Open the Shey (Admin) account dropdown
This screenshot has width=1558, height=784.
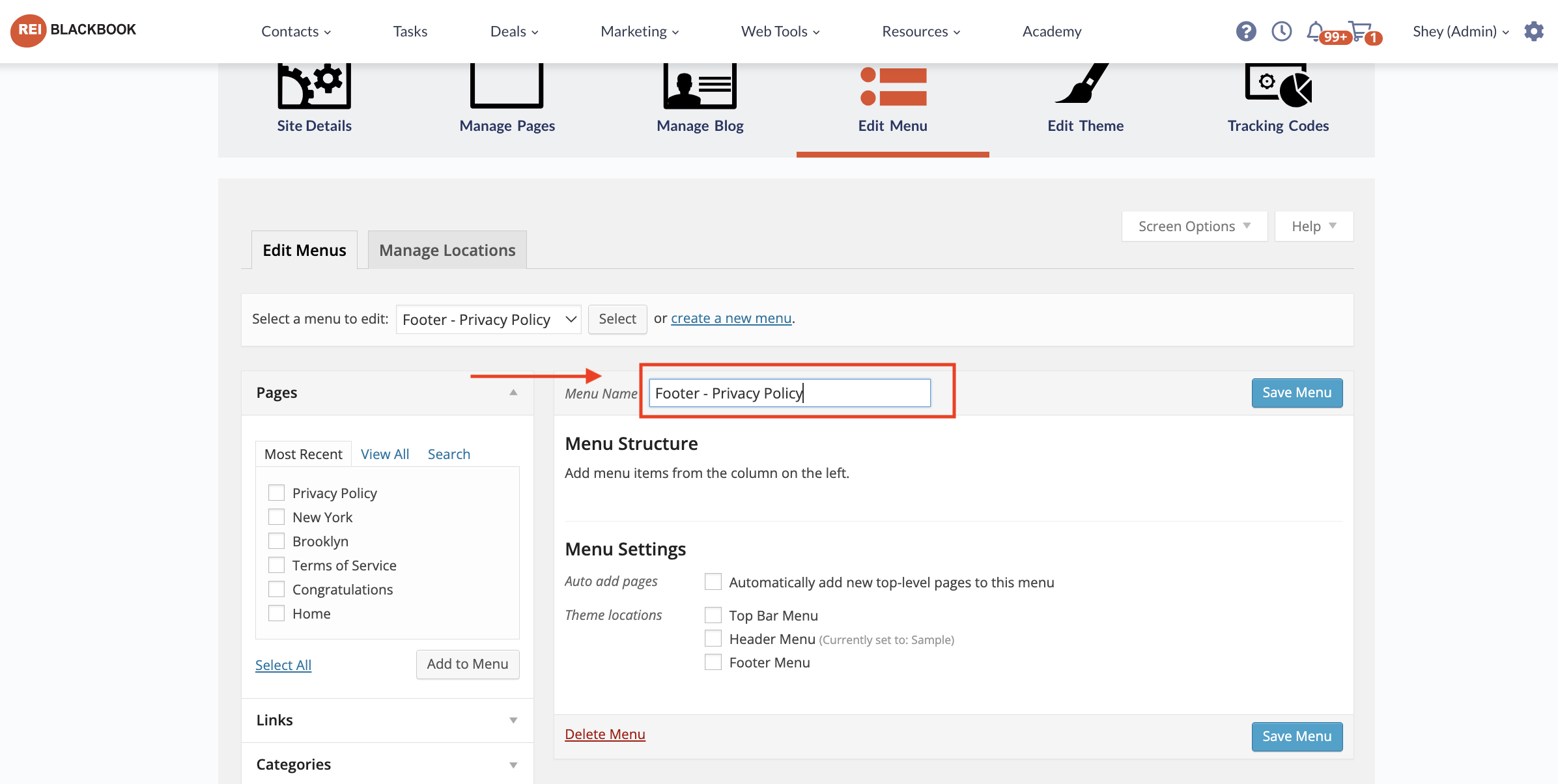click(1461, 31)
